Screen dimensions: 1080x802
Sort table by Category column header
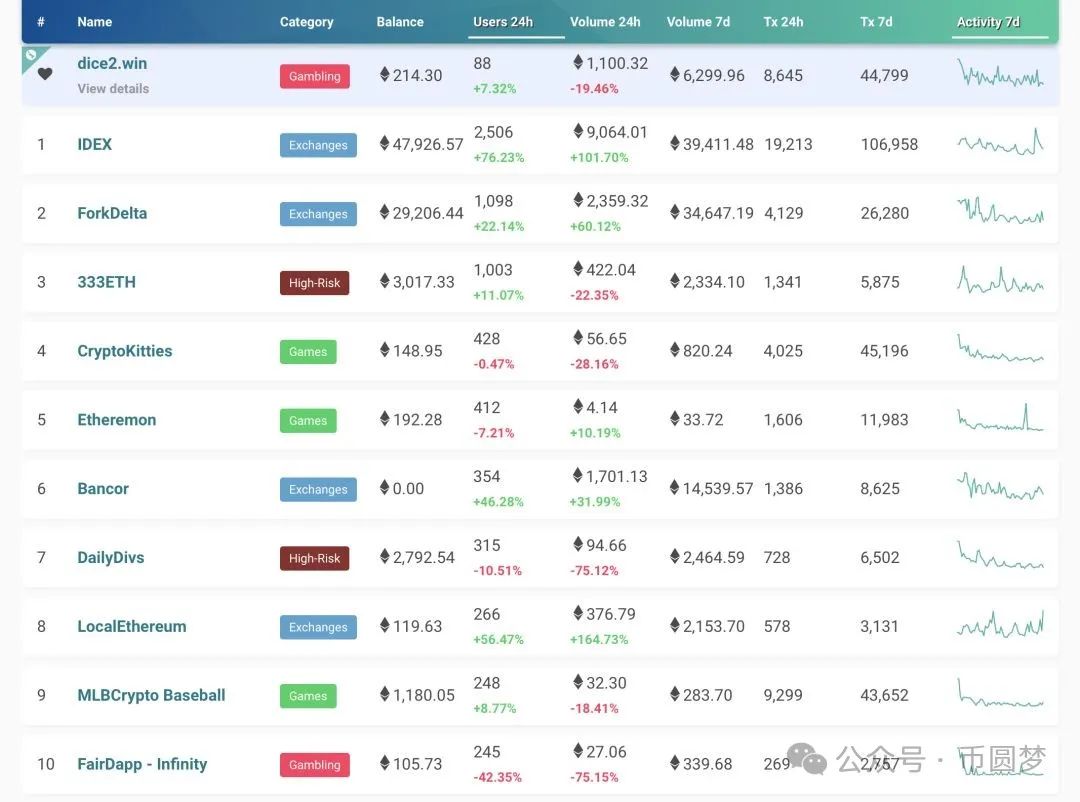(307, 22)
